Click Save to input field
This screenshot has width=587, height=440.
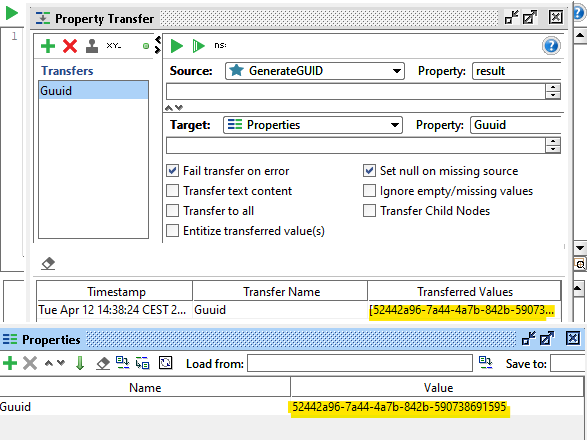568,363
